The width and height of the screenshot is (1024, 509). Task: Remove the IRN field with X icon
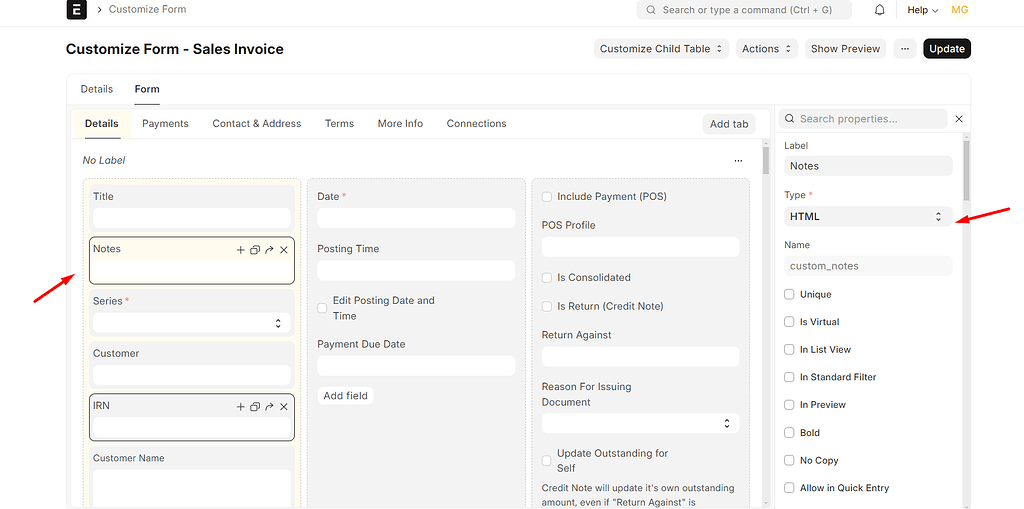(x=283, y=406)
